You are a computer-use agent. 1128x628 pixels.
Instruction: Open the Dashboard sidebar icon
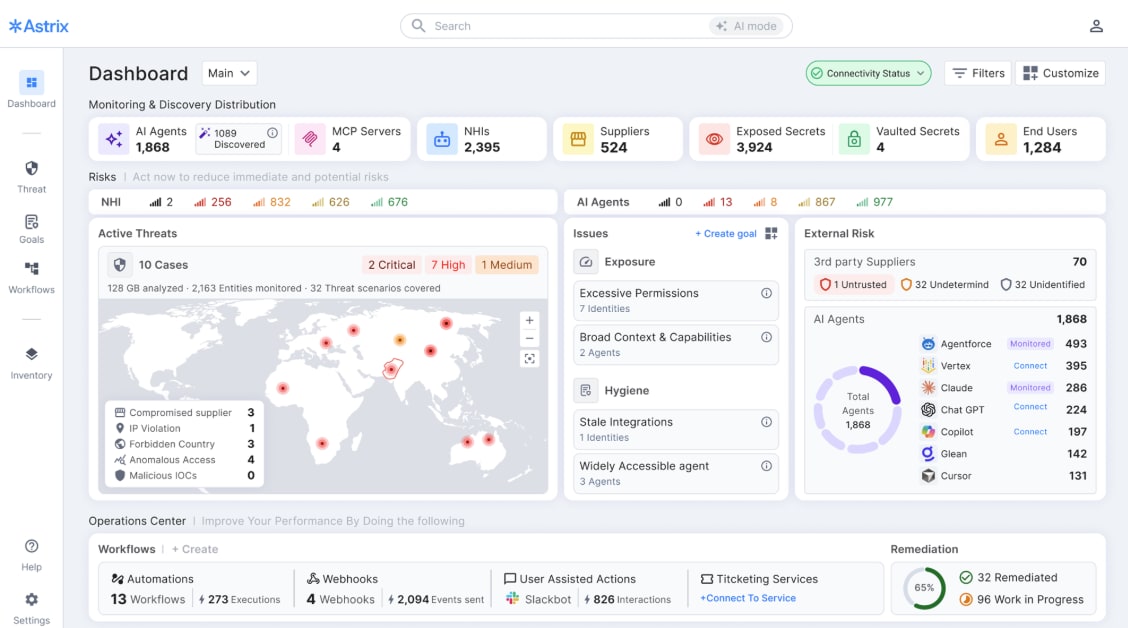[x=32, y=83]
